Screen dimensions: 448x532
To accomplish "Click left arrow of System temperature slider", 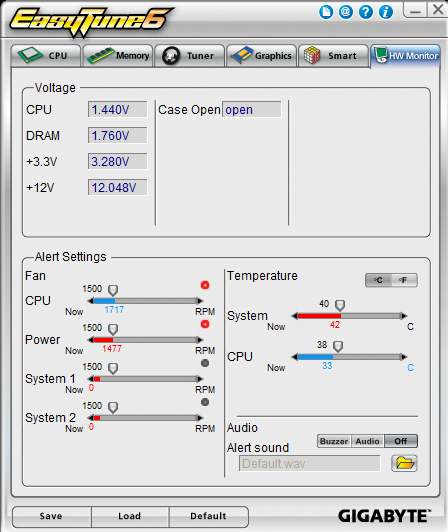I will [x=295, y=316].
